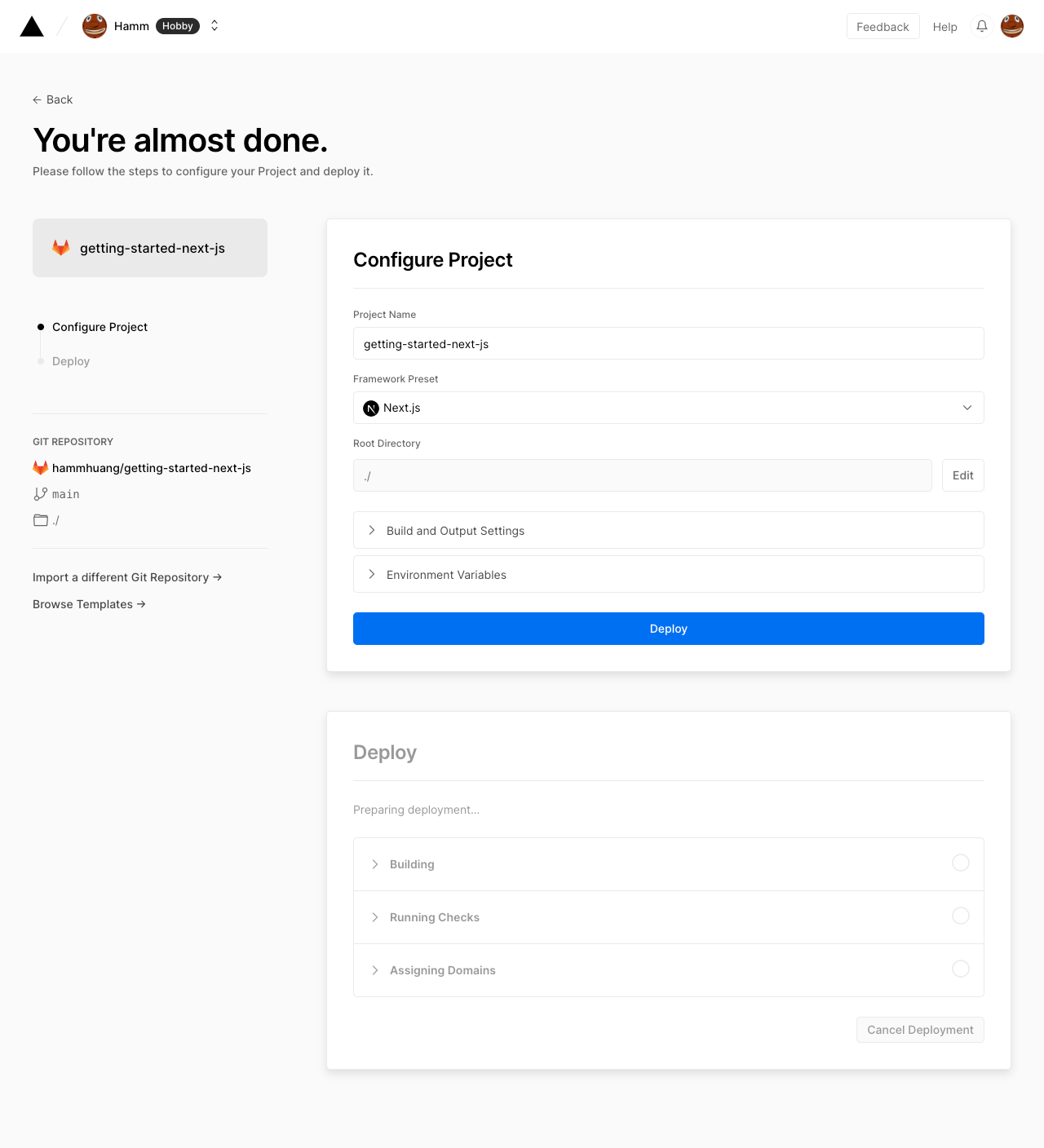The height and width of the screenshot is (1148, 1044).
Task: Click the GitLab icon beside hammhuang/getting-started-next-js
Action: point(40,468)
